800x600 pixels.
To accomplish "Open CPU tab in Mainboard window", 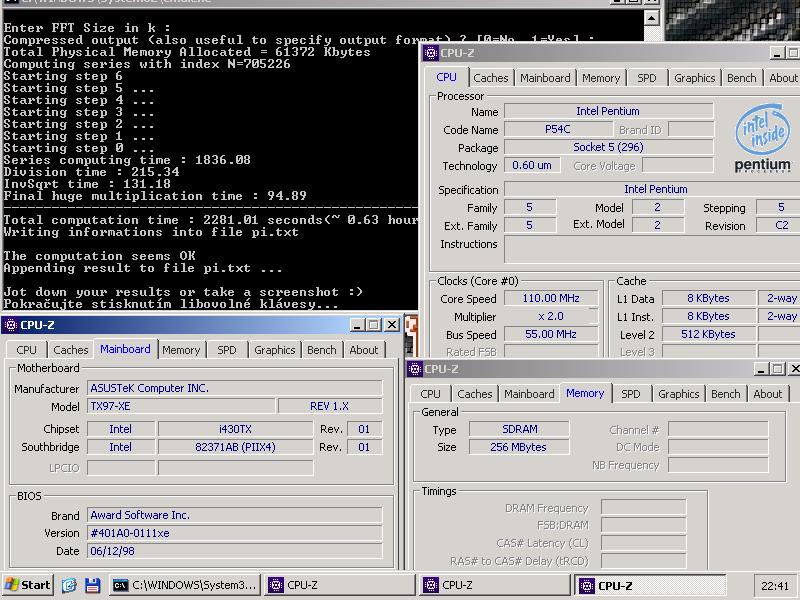I will [x=26, y=350].
